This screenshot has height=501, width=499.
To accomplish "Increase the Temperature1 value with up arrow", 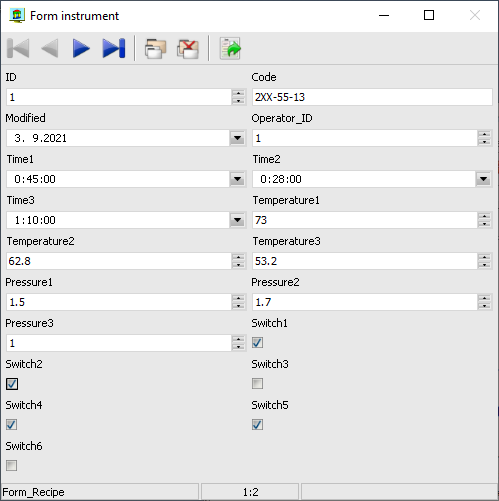I will [x=484, y=216].
